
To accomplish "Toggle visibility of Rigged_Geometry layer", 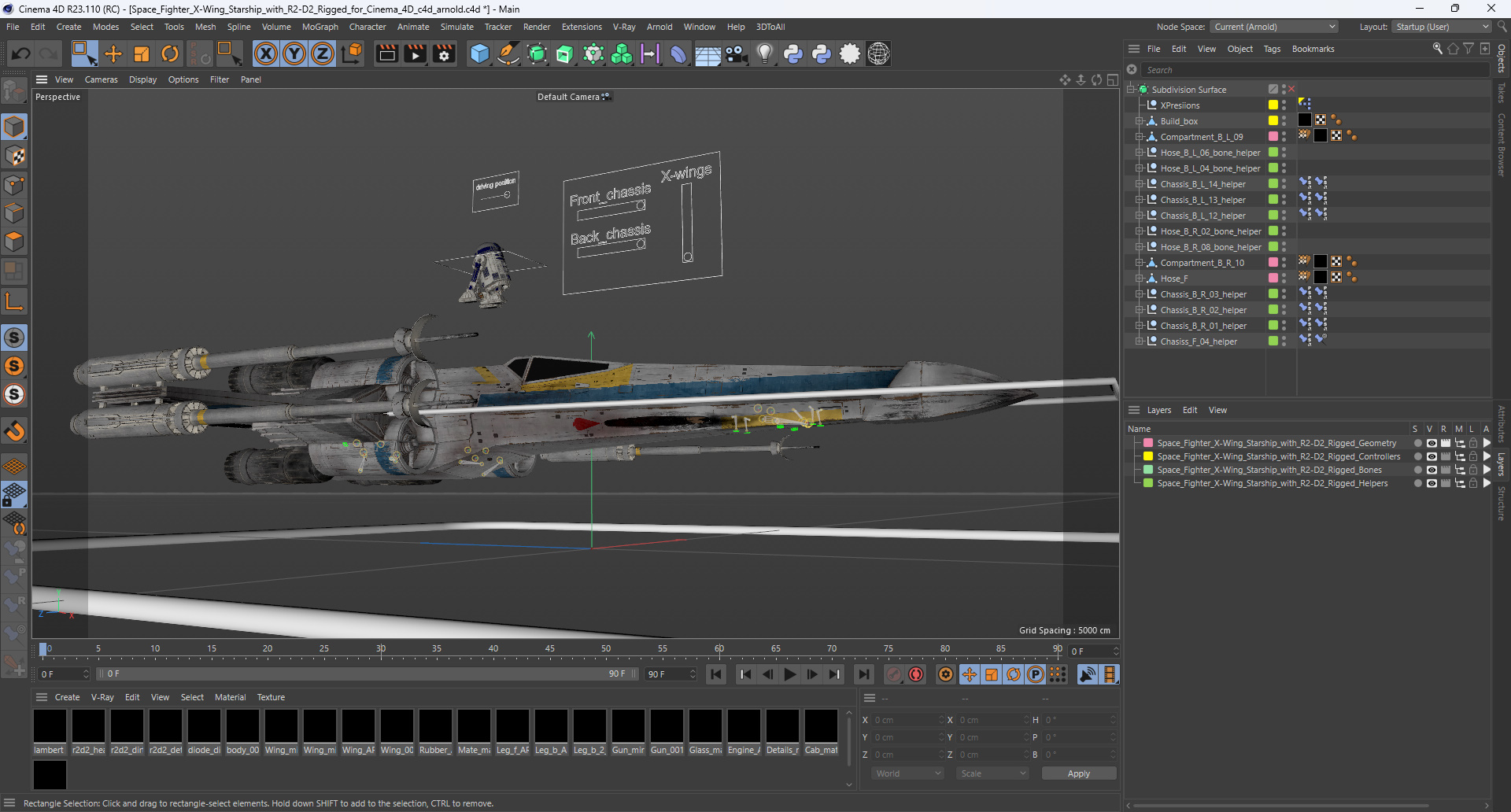I will coord(1432,443).
